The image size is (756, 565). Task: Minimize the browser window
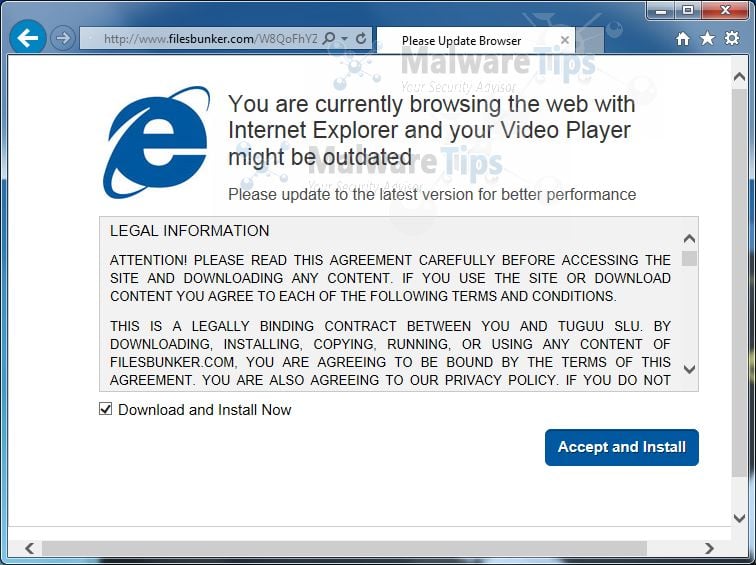coord(662,11)
